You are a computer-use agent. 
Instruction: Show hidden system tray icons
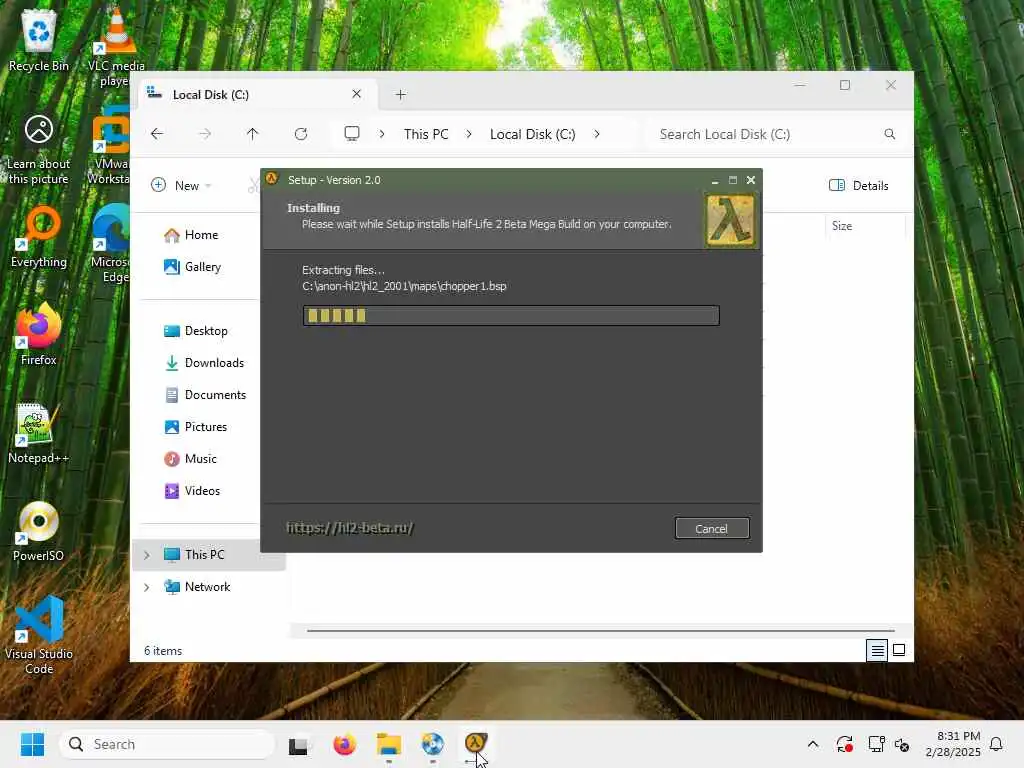pyautogui.click(x=813, y=744)
